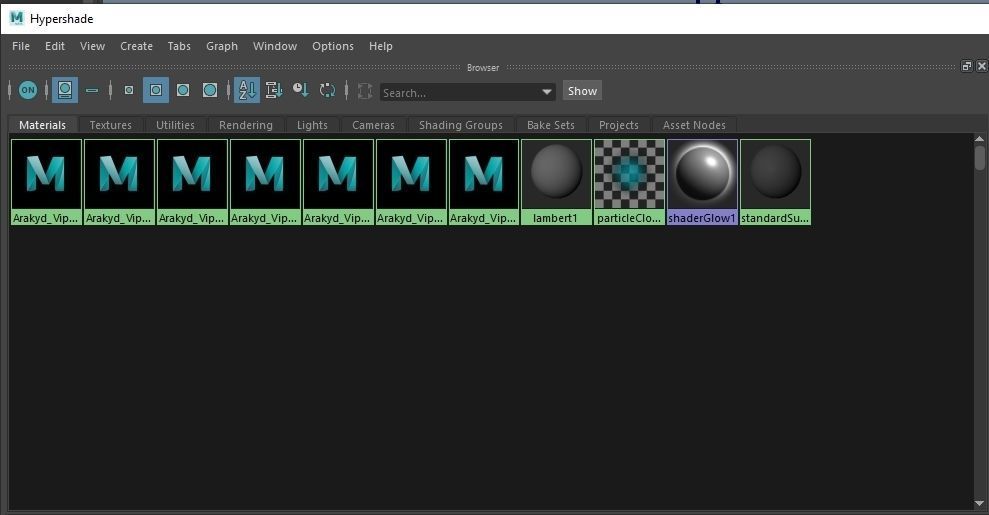This screenshot has width=989, height=515.
Task: Select the lambert1 material swatch
Action: click(556, 182)
